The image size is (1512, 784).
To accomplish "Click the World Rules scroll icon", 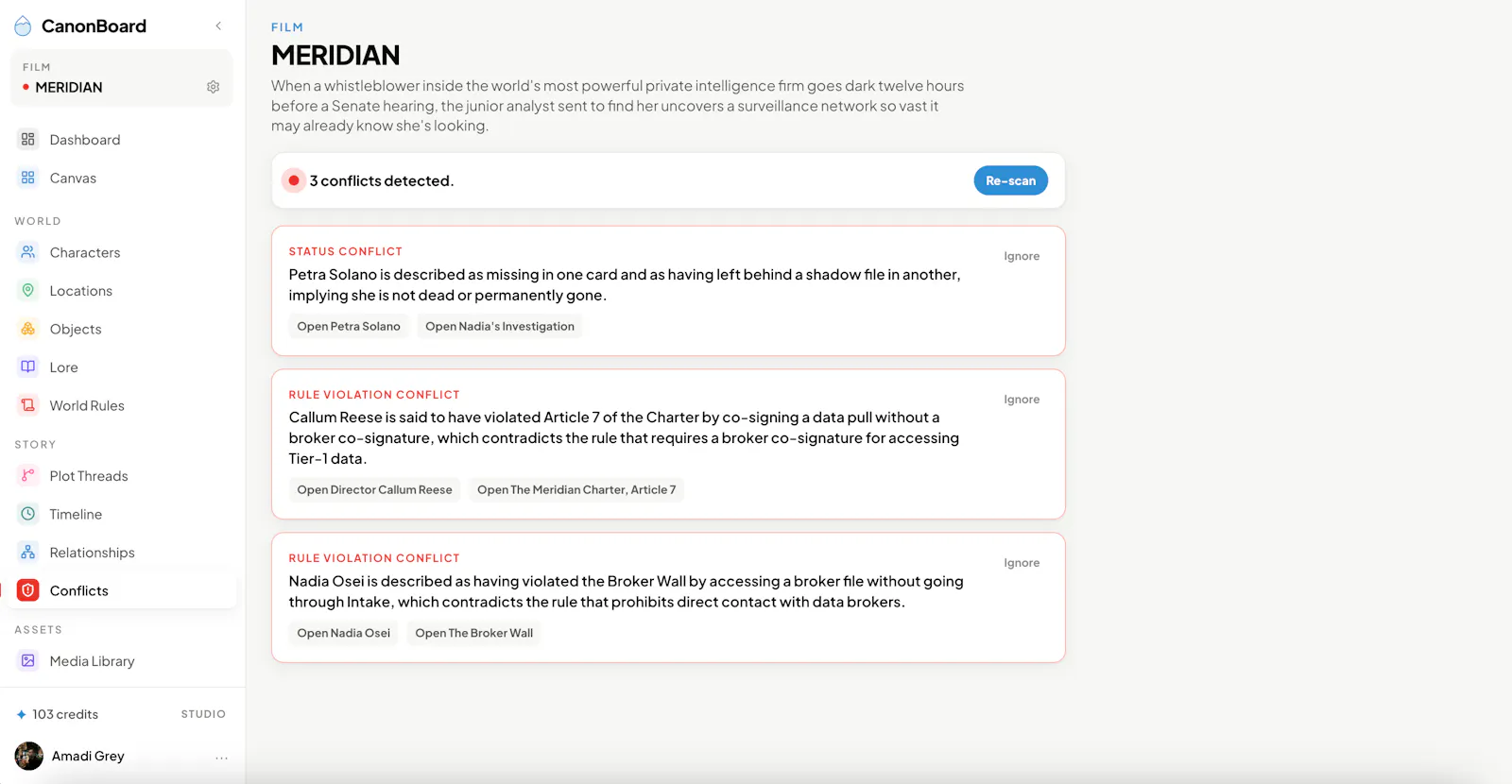I will (28, 405).
